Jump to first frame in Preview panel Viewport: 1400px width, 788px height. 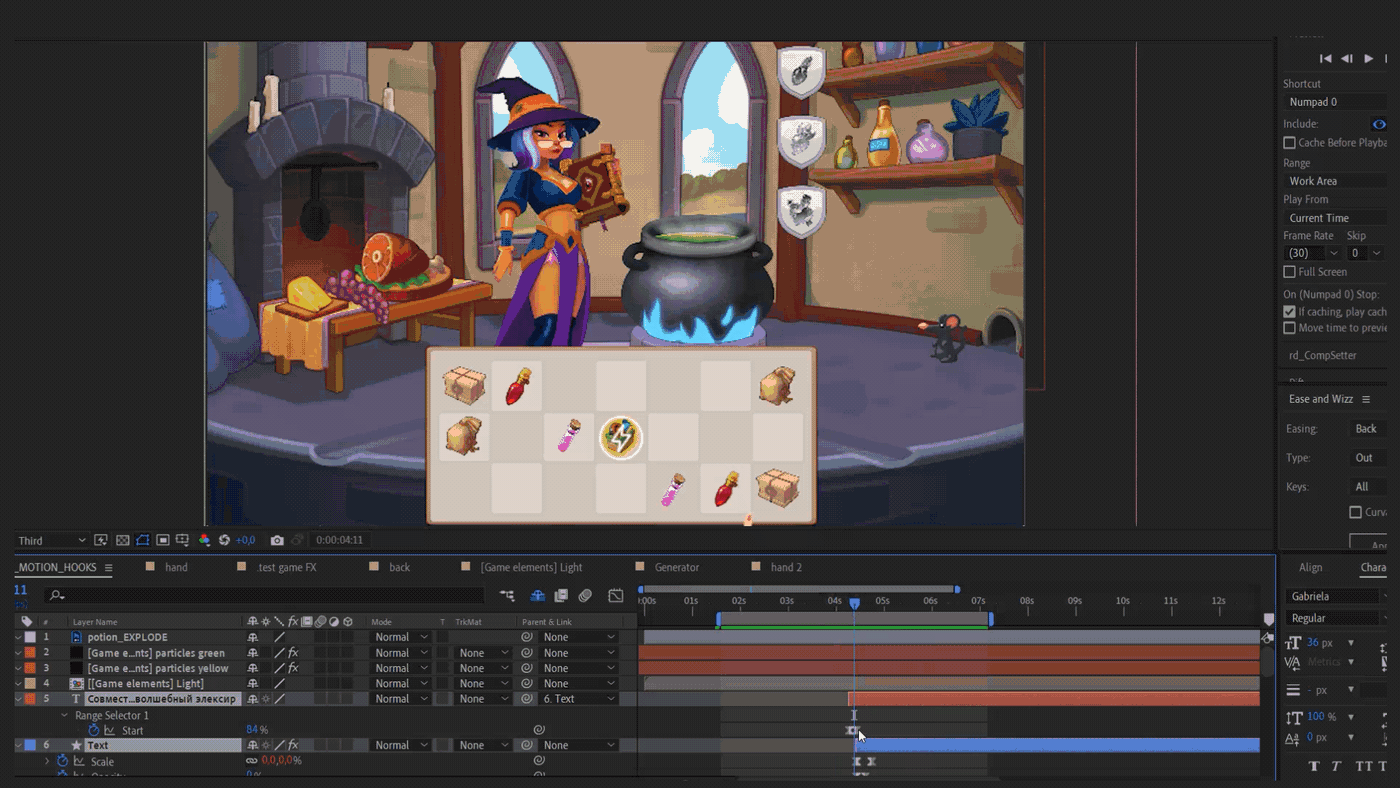[1326, 59]
